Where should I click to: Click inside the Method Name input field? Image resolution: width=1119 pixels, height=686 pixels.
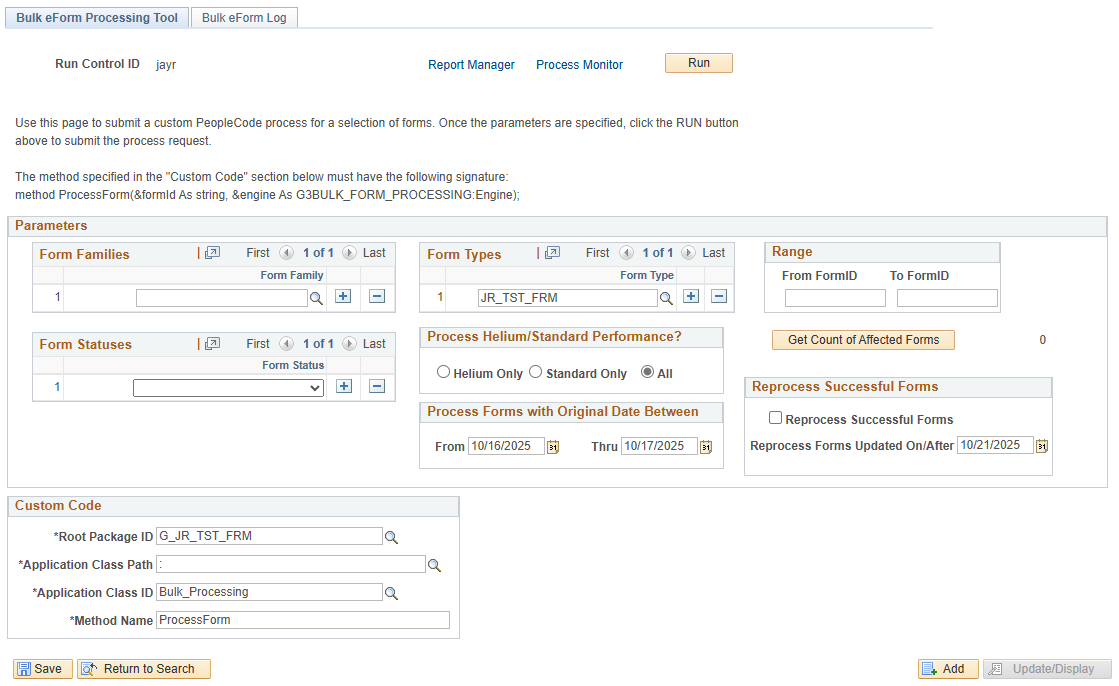click(x=300, y=619)
